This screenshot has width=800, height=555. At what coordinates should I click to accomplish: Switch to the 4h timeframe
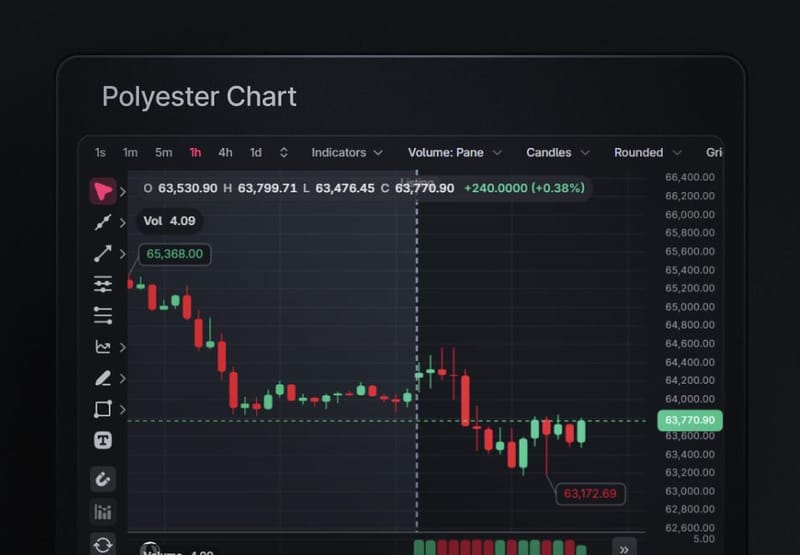click(x=225, y=153)
